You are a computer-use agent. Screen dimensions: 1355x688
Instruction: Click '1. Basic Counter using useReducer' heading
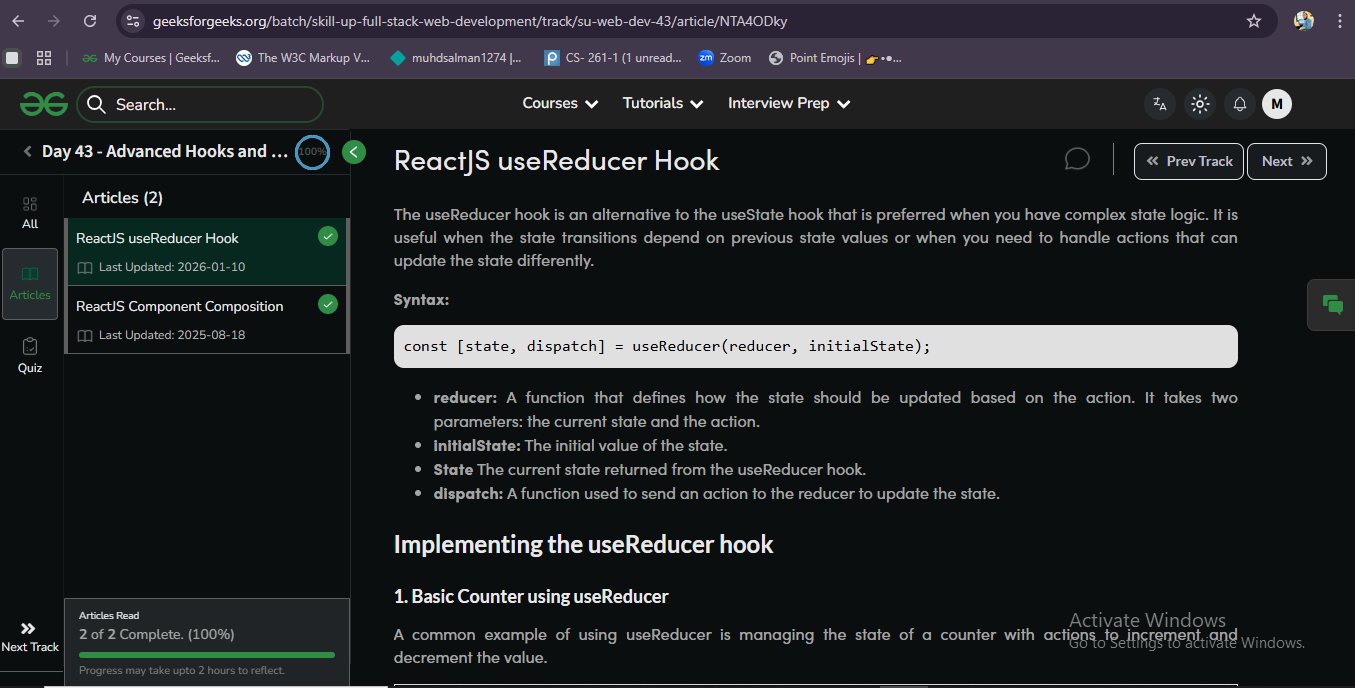click(x=531, y=597)
